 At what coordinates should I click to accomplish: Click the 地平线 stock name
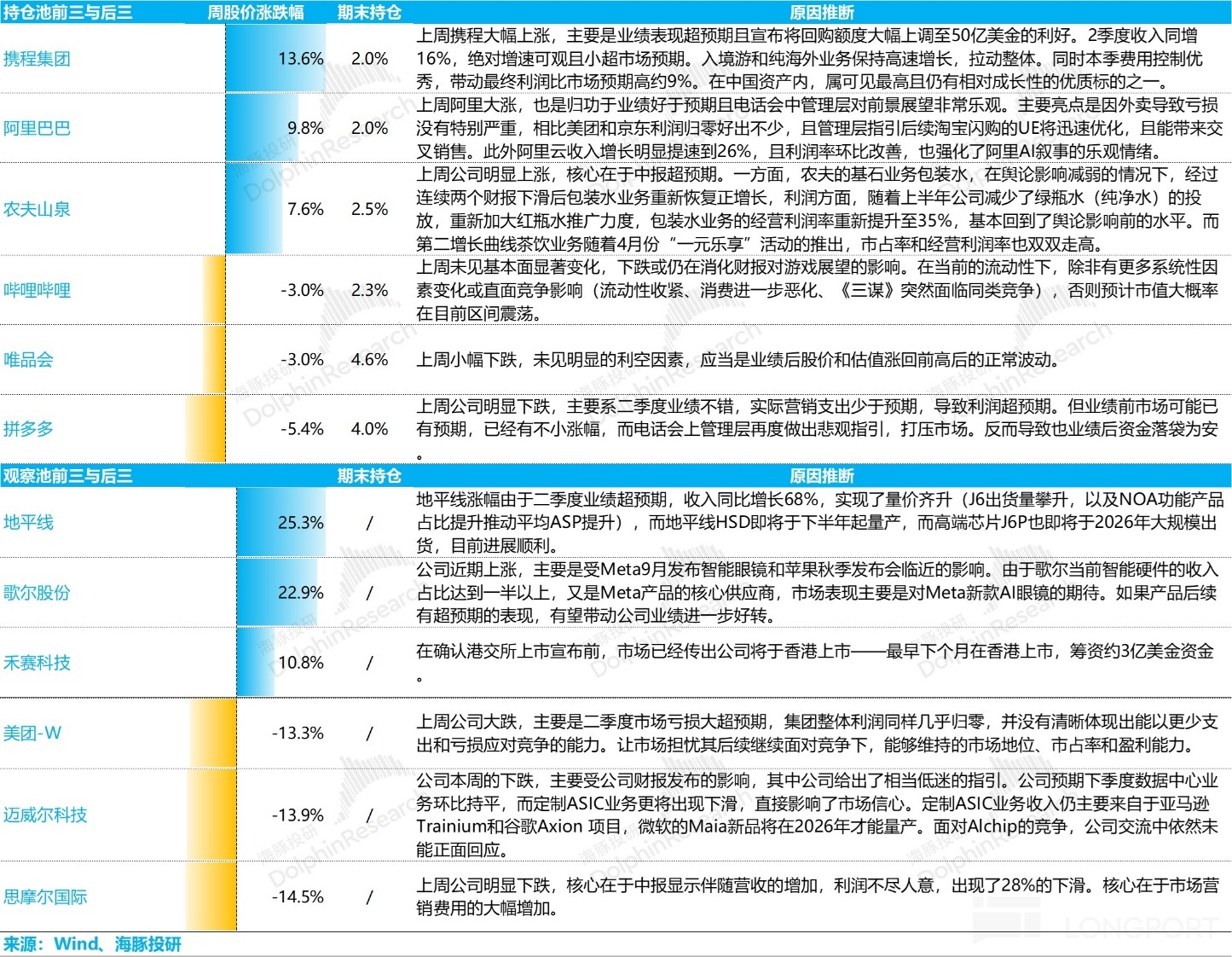28,522
